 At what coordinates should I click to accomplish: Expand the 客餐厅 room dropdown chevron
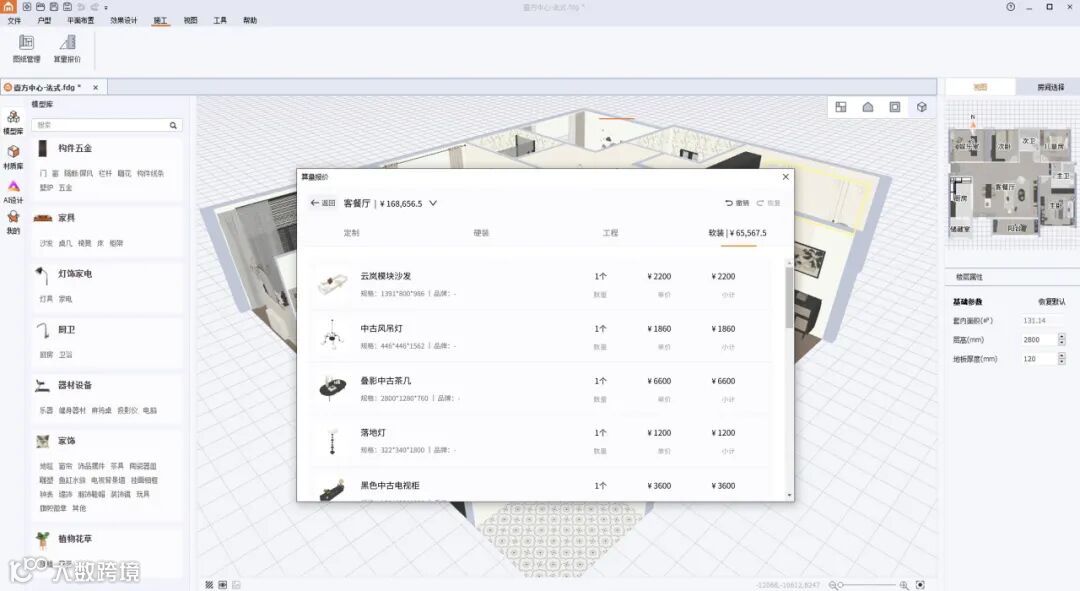point(433,203)
